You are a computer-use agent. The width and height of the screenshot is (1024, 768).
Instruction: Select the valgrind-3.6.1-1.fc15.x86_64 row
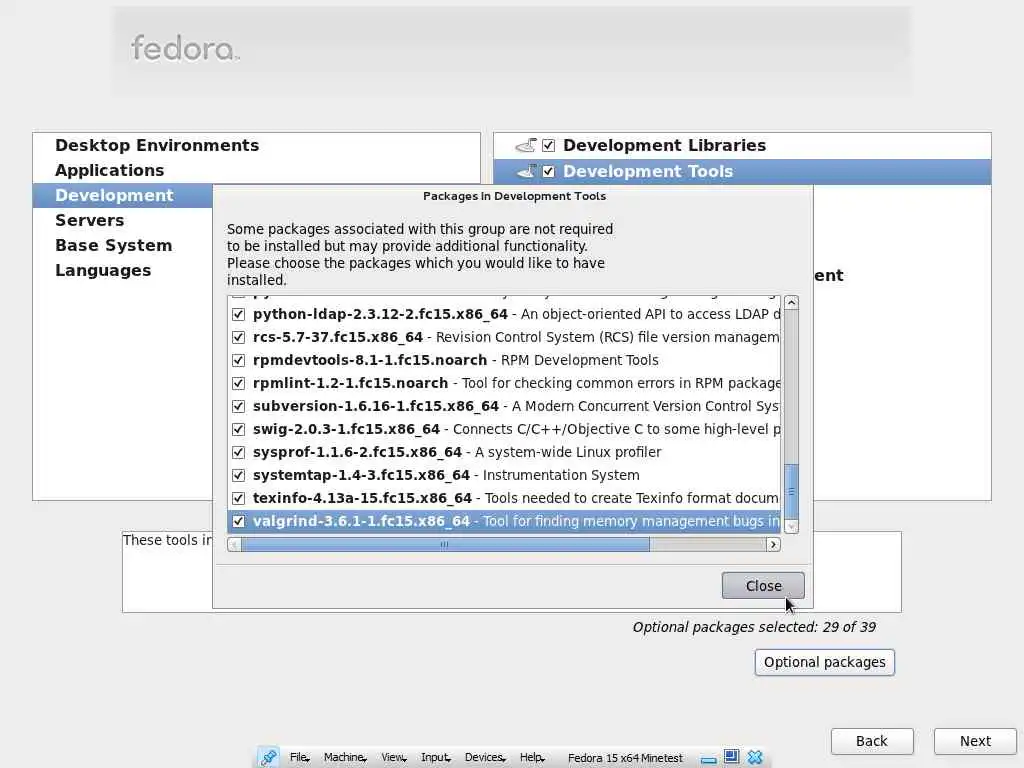point(504,521)
